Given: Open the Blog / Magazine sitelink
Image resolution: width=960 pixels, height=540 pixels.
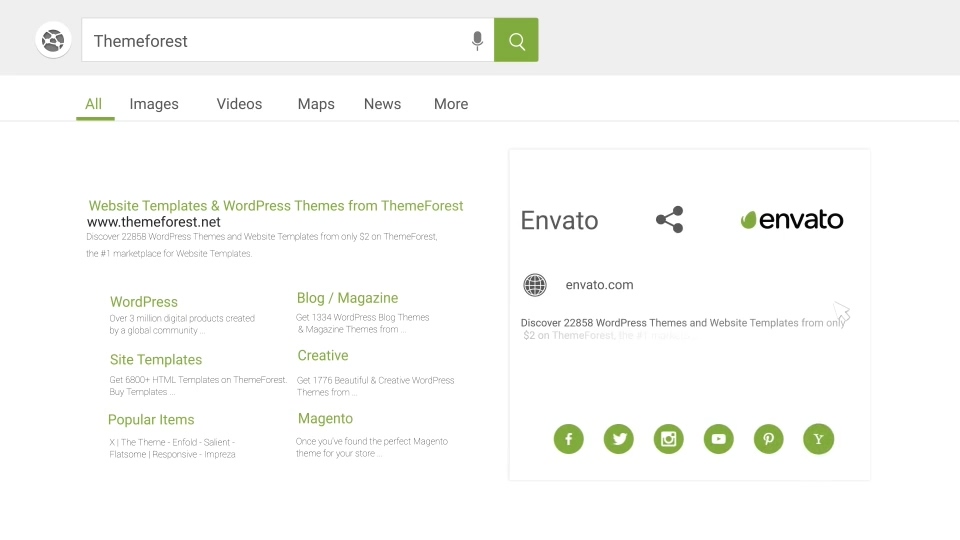Looking at the screenshot, I should click(347, 298).
